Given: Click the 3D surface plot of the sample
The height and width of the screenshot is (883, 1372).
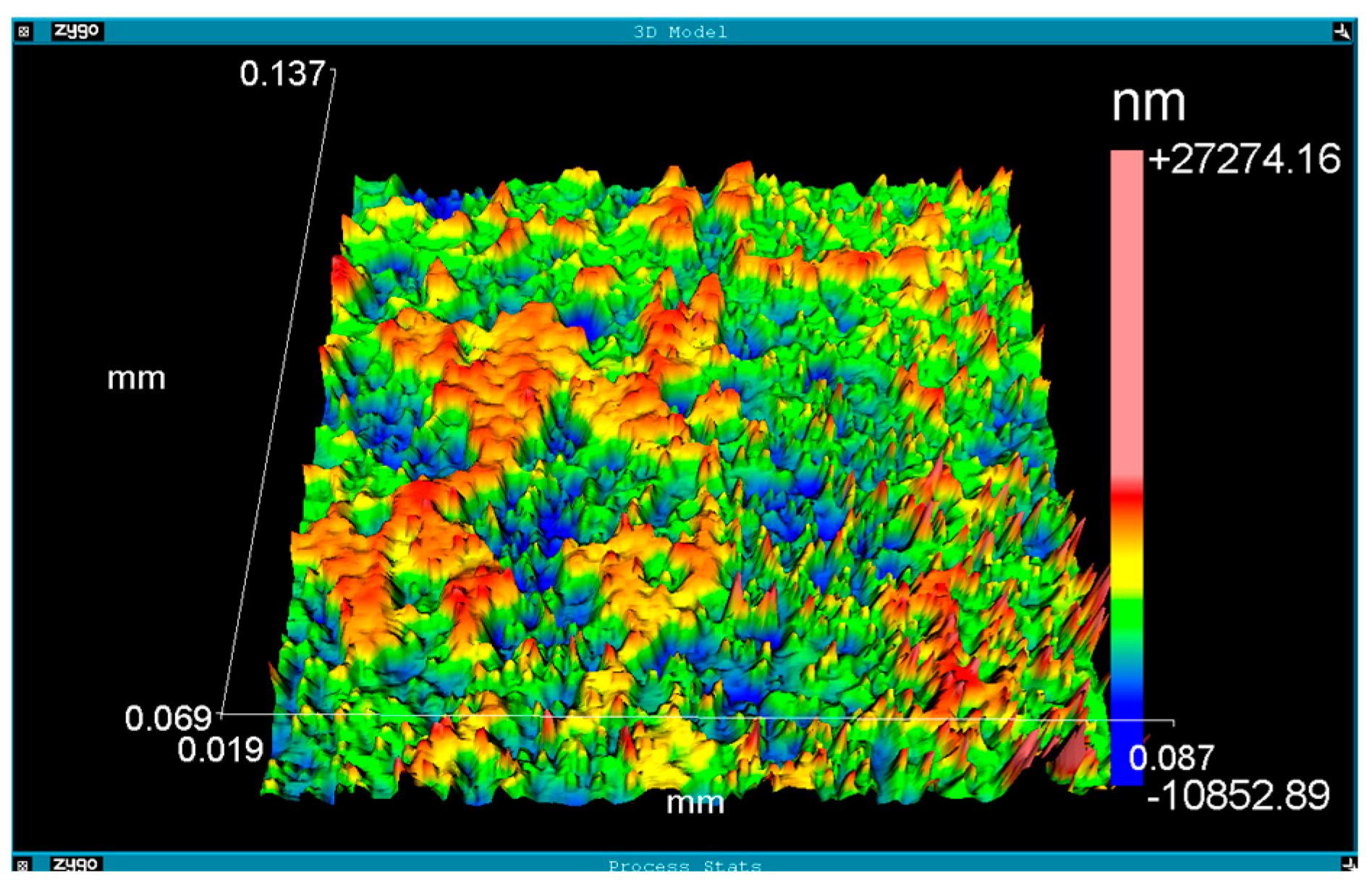Looking at the screenshot, I should point(687,470).
